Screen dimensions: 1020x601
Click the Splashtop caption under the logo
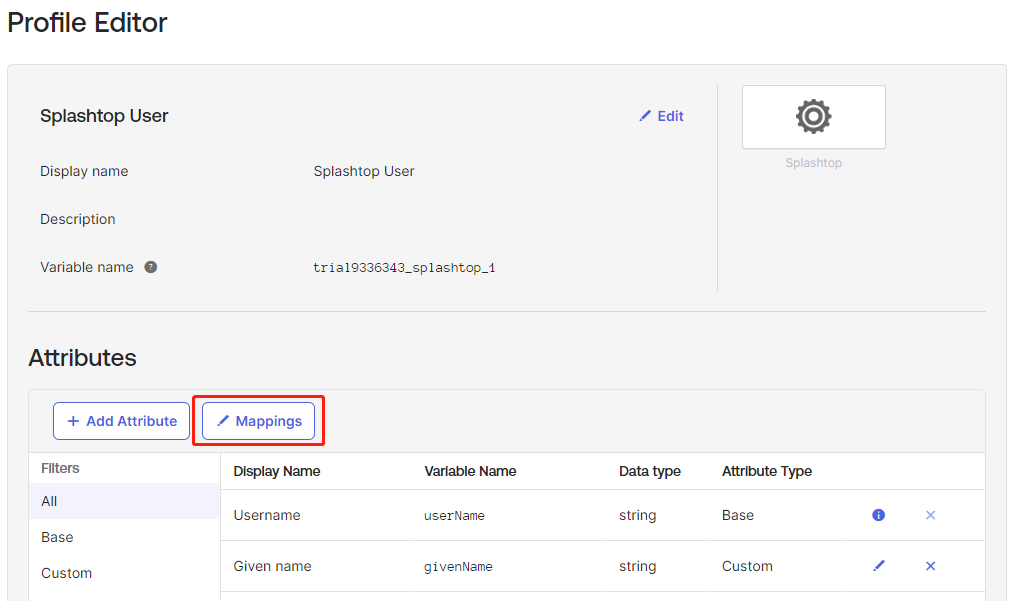[813, 163]
